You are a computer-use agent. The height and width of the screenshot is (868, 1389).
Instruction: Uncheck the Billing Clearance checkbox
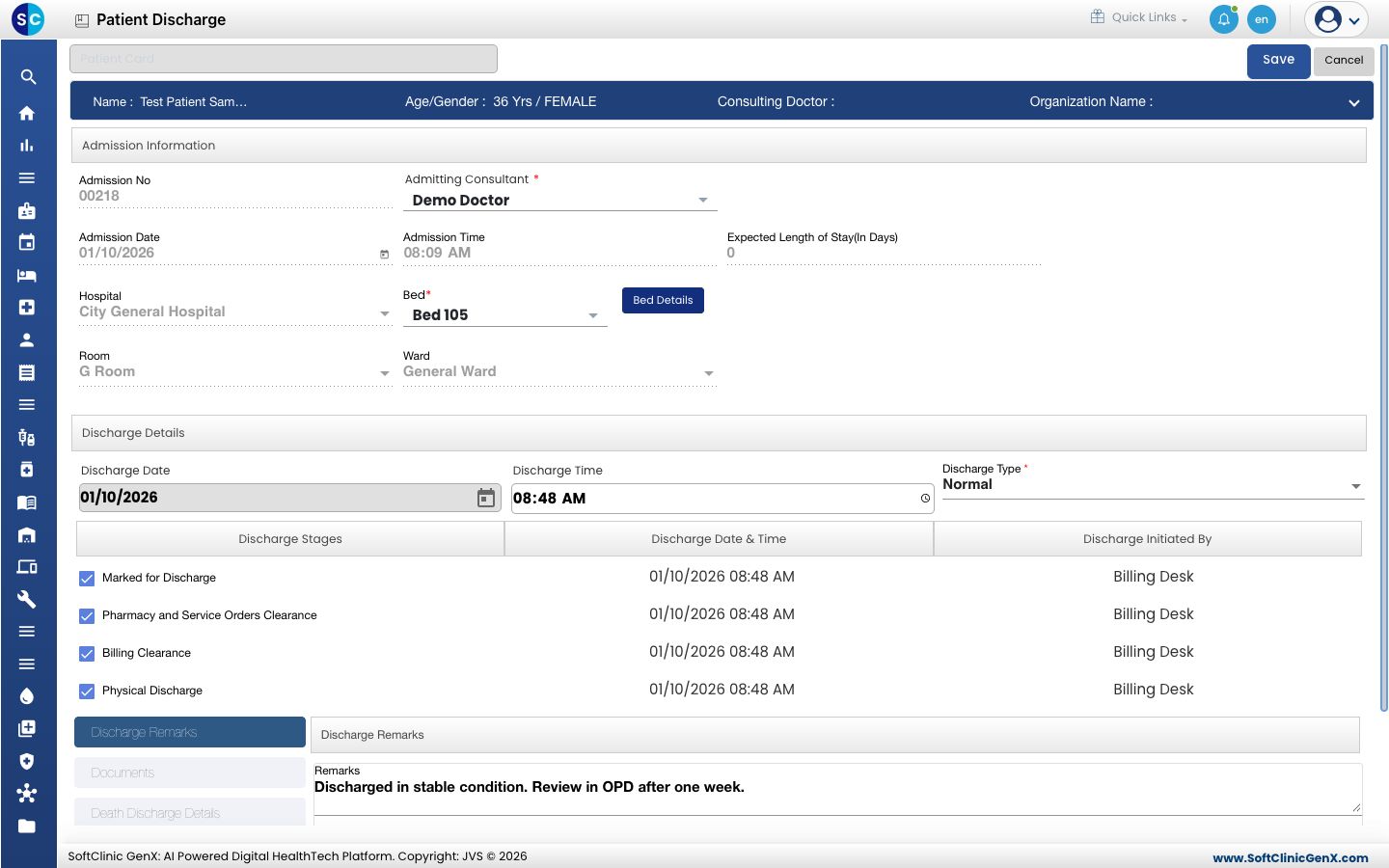click(87, 654)
